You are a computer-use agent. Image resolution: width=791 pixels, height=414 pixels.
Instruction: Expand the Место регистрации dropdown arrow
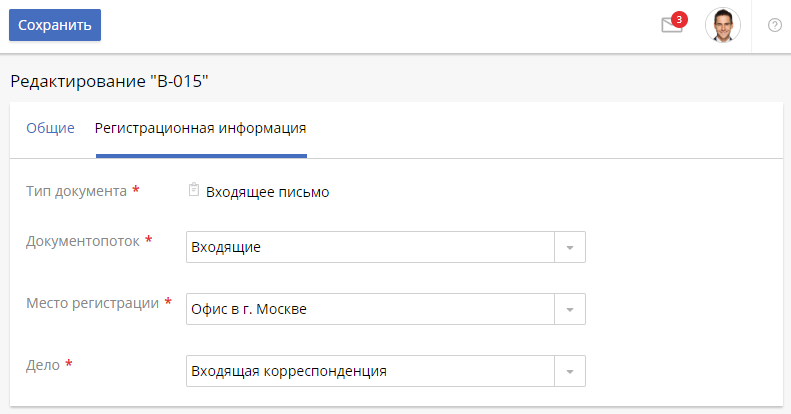[x=570, y=309]
